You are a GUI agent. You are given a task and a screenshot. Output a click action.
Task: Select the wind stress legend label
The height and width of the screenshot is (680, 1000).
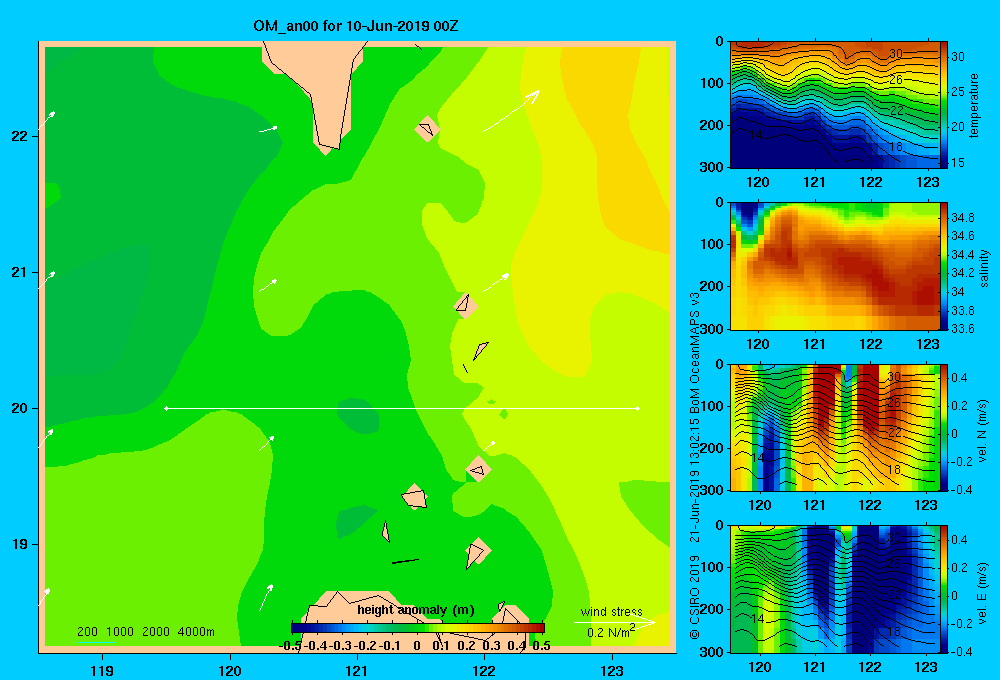pyautogui.click(x=611, y=612)
